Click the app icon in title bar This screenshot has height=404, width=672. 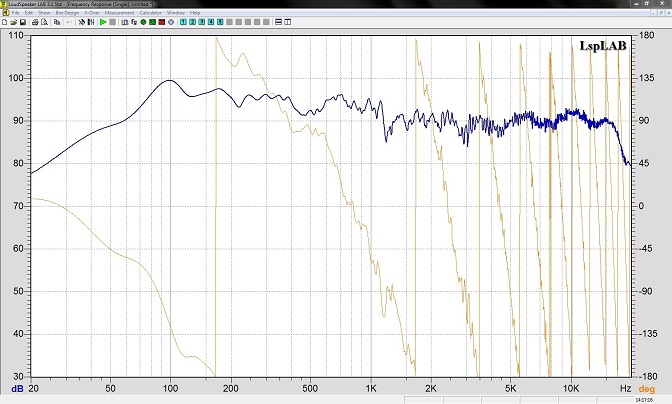4,4
